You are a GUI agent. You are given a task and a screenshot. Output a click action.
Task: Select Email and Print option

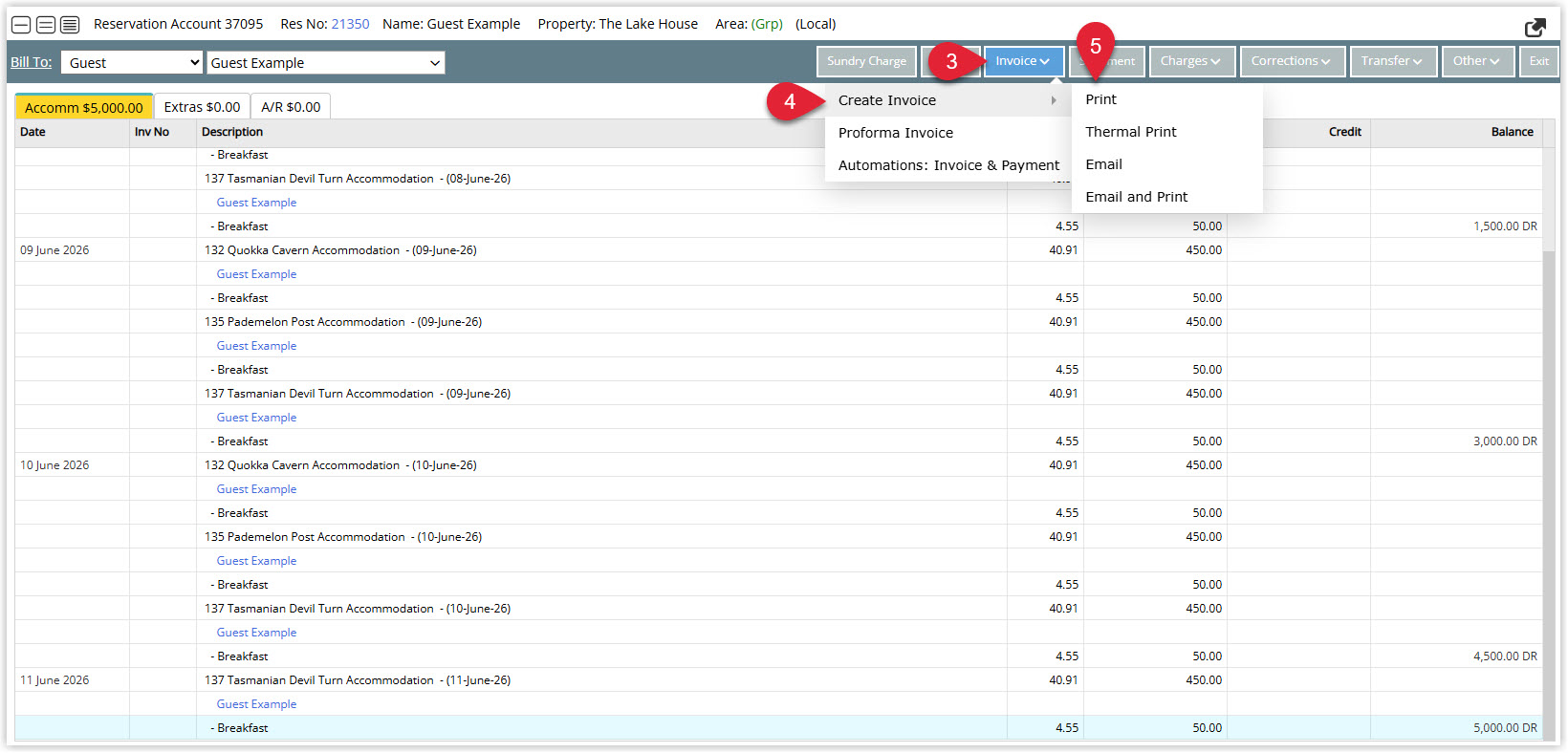pos(1166,197)
